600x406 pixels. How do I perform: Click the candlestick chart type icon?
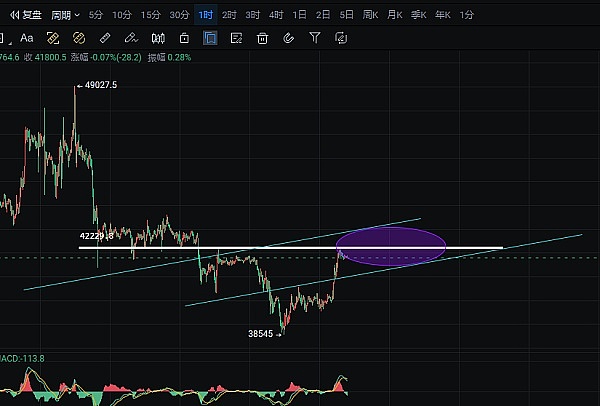click(158, 38)
